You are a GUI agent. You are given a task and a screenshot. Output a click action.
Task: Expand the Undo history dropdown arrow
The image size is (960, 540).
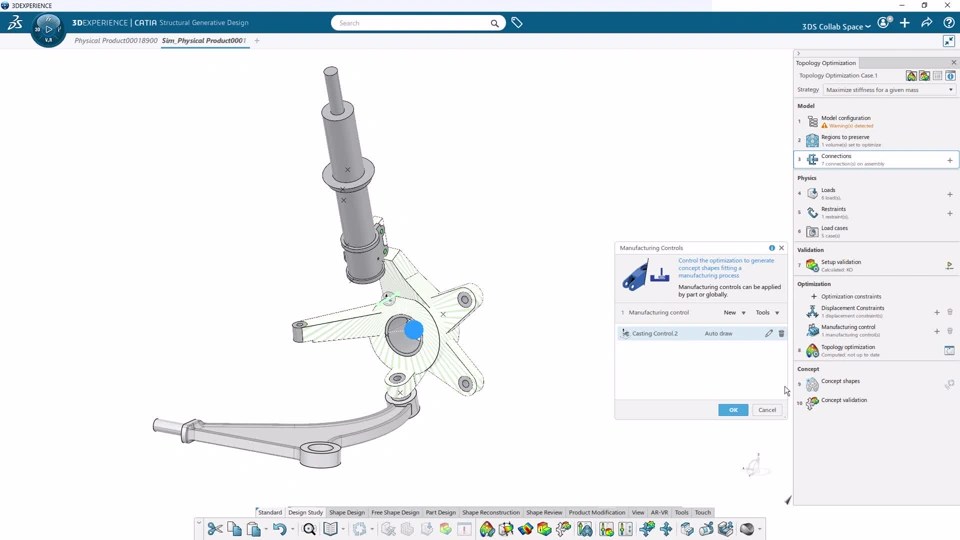click(x=292, y=530)
